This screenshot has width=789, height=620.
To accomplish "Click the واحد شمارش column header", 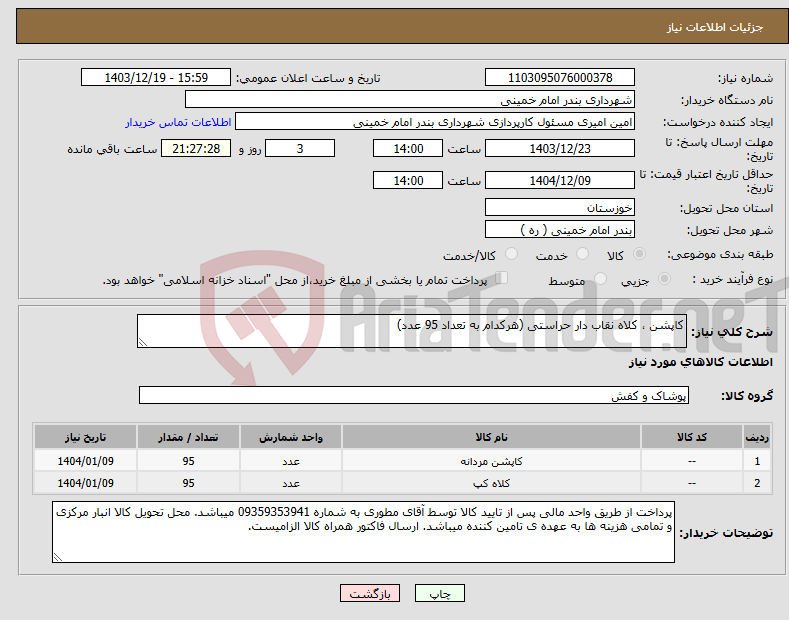I will [291, 437].
